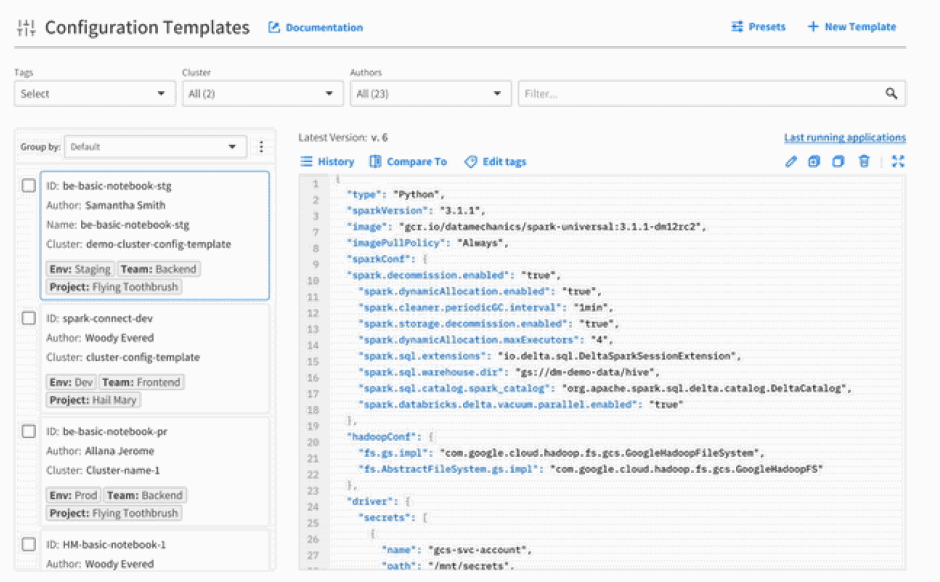Create a New Template
This screenshot has width=940, height=582.
(851, 27)
